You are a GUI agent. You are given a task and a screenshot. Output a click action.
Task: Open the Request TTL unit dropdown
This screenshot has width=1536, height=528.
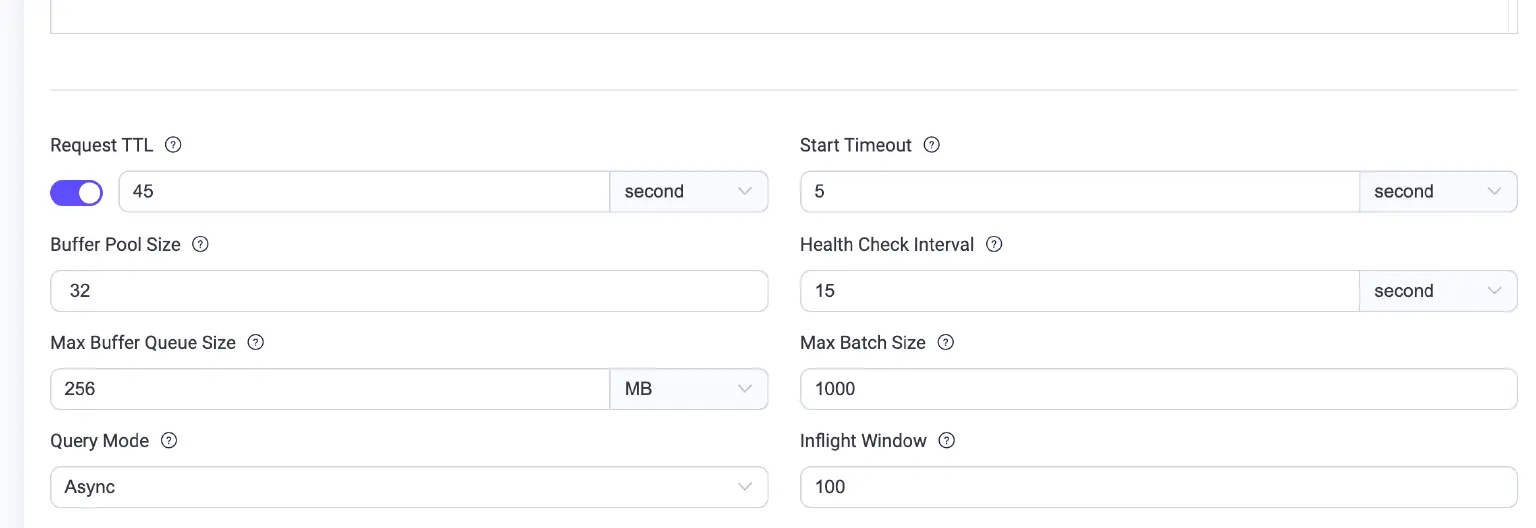(x=688, y=192)
